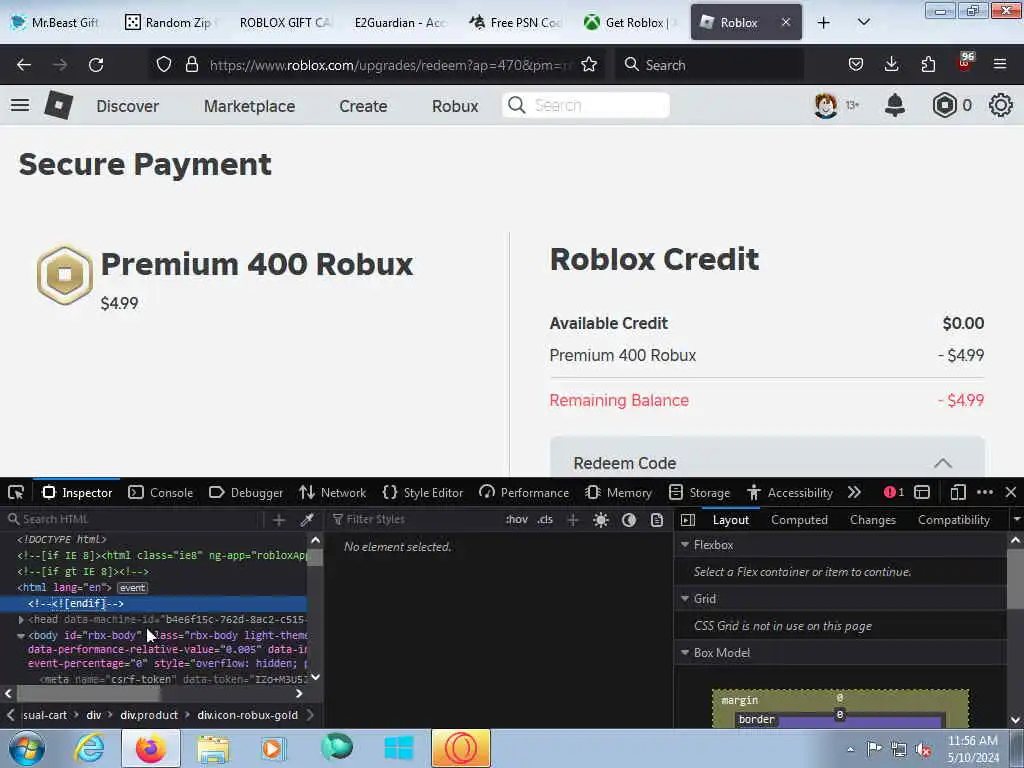
Task: Toggle dark color scheme simulation icon
Action: (629, 520)
